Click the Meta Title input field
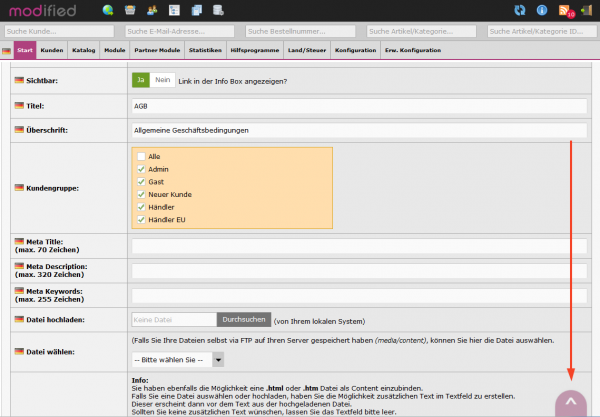This screenshot has height=417, width=600. point(359,246)
